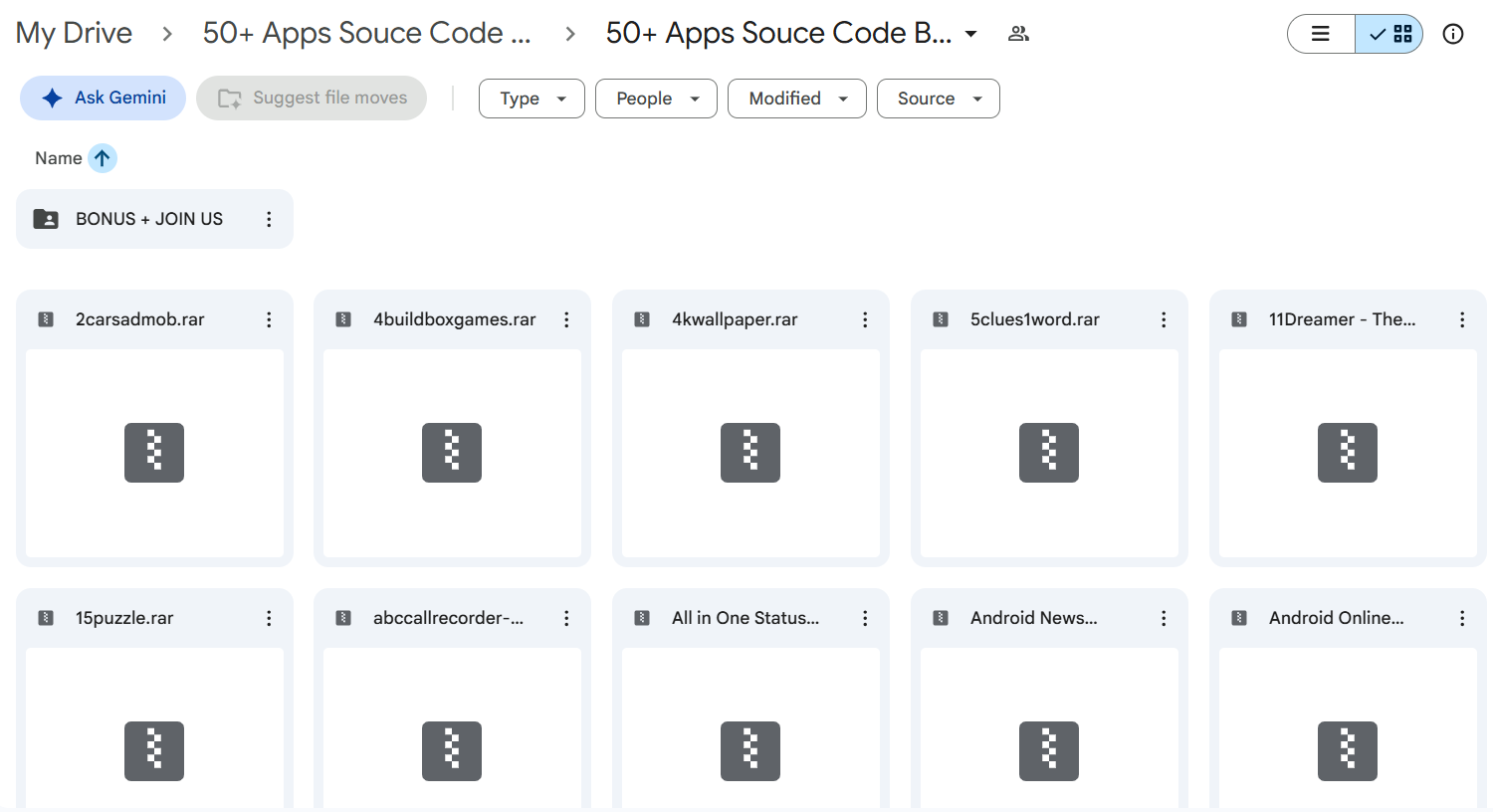The width and height of the screenshot is (1493, 812).
Task: Select the 15puzzle.rar thumbnail preview
Action: (x=154, y=728)
